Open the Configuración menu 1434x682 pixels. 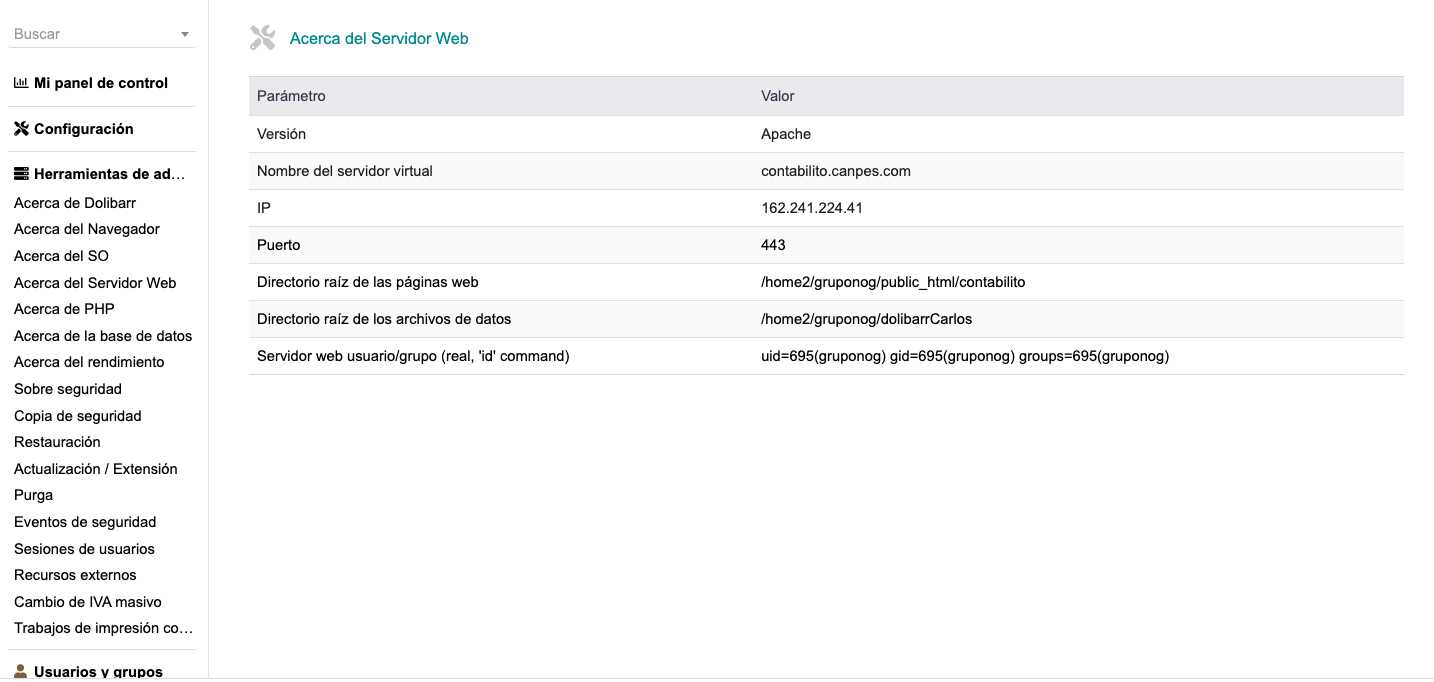click(x=84, y=129)
